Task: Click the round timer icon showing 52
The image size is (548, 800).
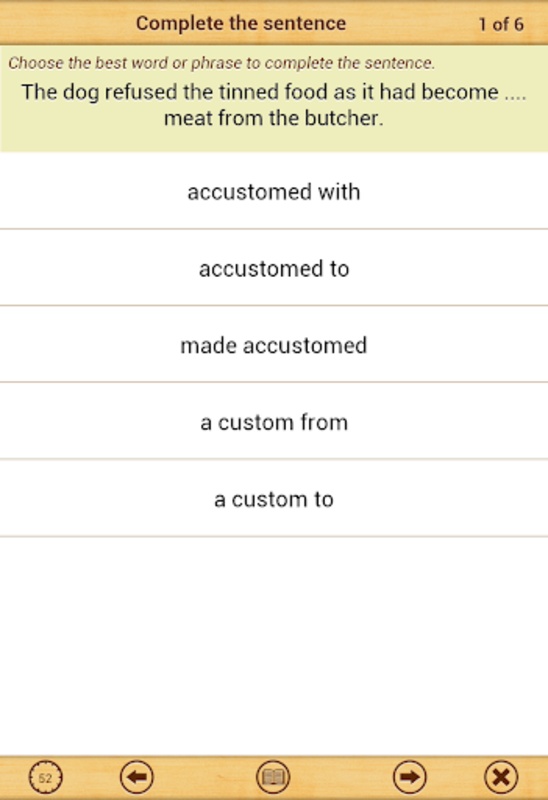Action: [x=45, y=777]
